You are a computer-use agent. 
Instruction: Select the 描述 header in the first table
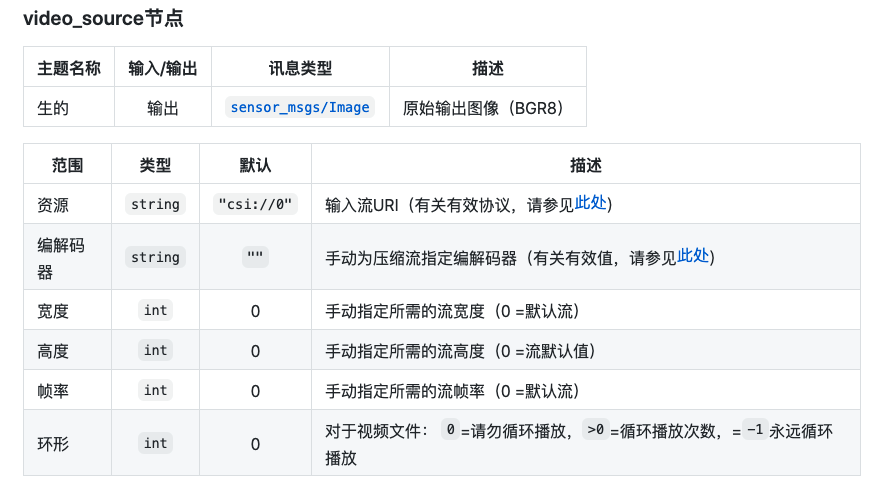coord(488,68)
